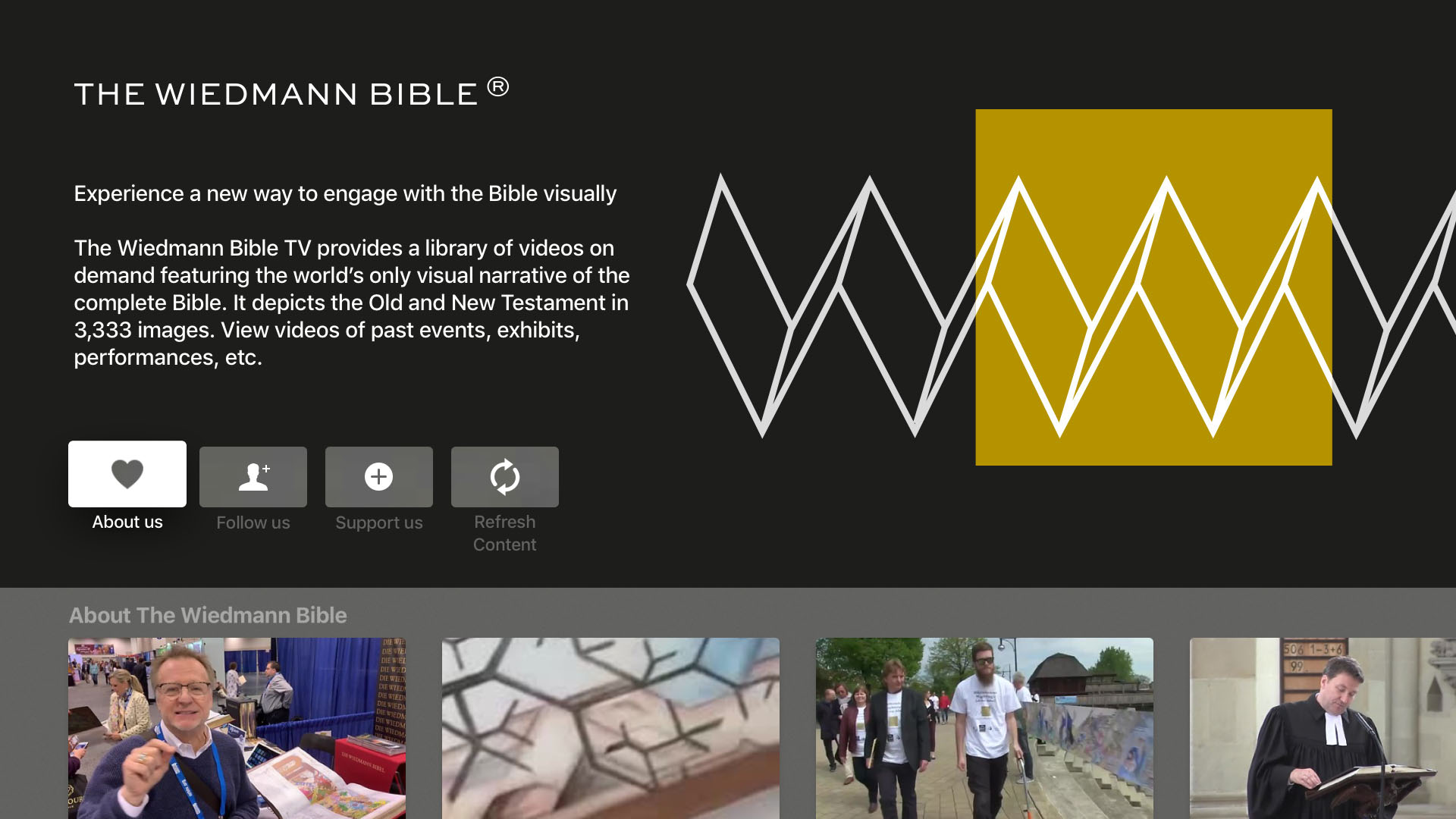Select the "About us" label
The height and width of the screenshot is (819, 1456).
(x=127, y=522)
